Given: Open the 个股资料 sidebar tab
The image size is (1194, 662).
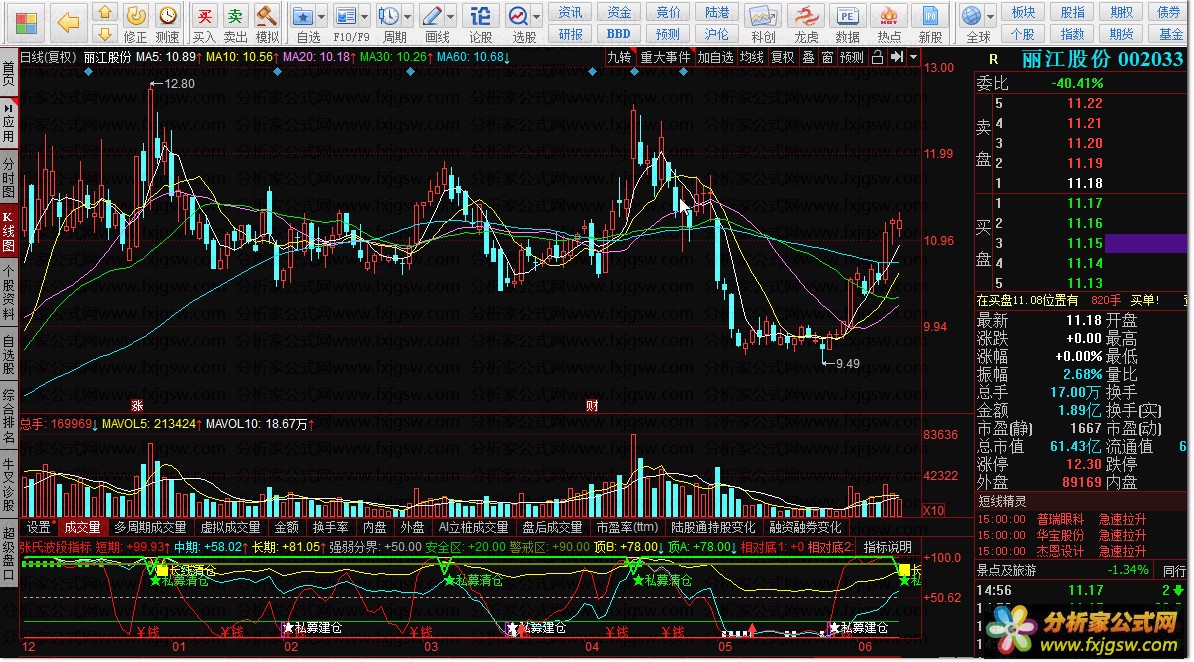Looking at the screenshot, I should pos(8,293).
